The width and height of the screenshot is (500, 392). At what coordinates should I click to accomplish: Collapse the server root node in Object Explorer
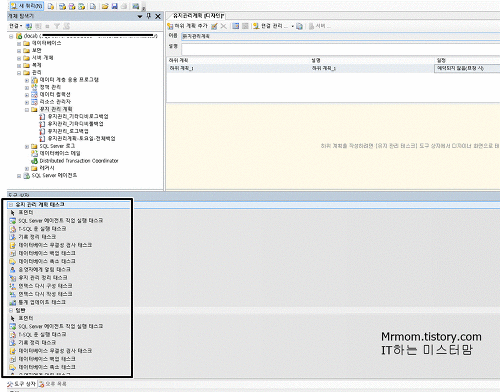click(11, 36)
